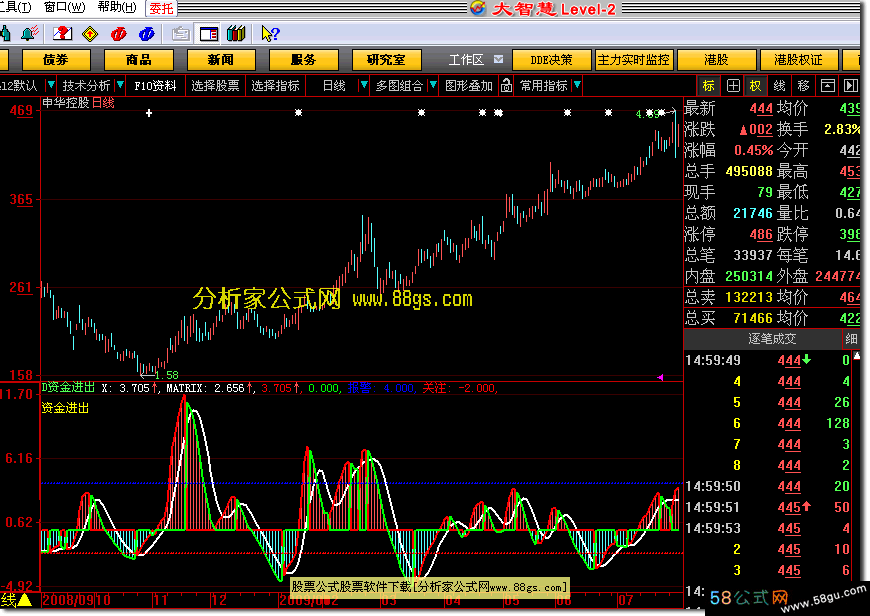
Task: Click the 常用指标 toolbar item
Action: (544, 85)
